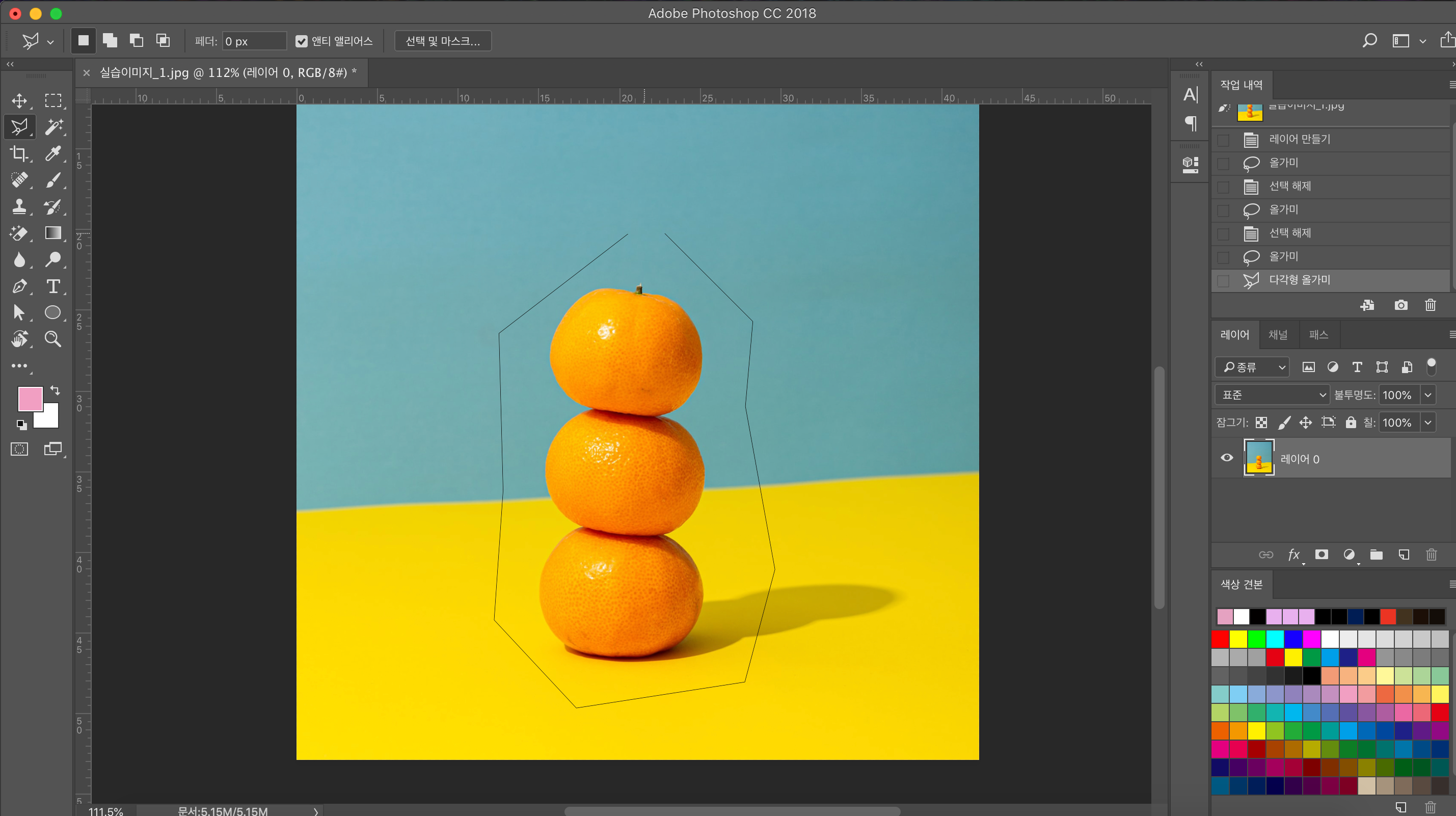Select the Horizontal Type tool
The height and width of the screenshot is (816, 1456).
53,286
